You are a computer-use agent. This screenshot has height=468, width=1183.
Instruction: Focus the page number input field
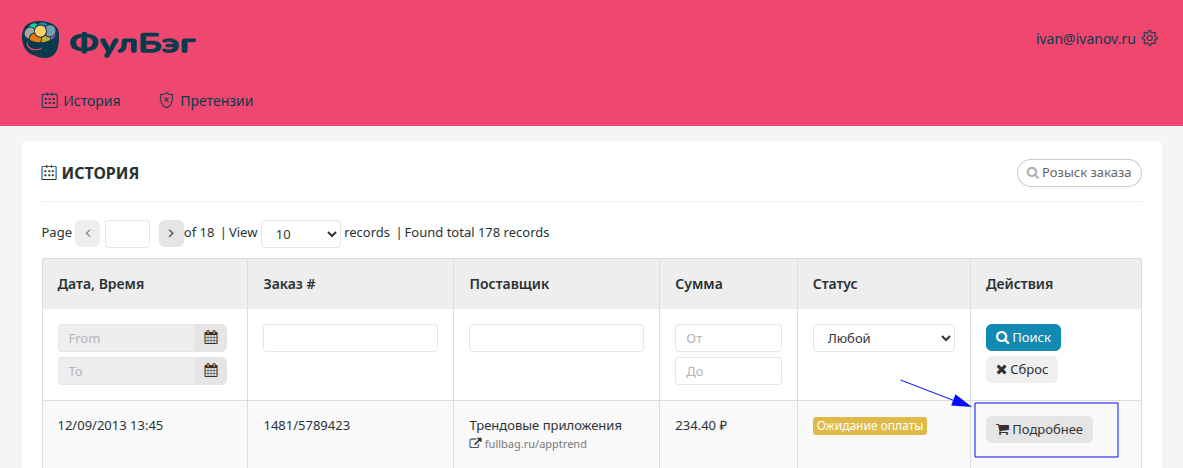click(x=127, y=234)
